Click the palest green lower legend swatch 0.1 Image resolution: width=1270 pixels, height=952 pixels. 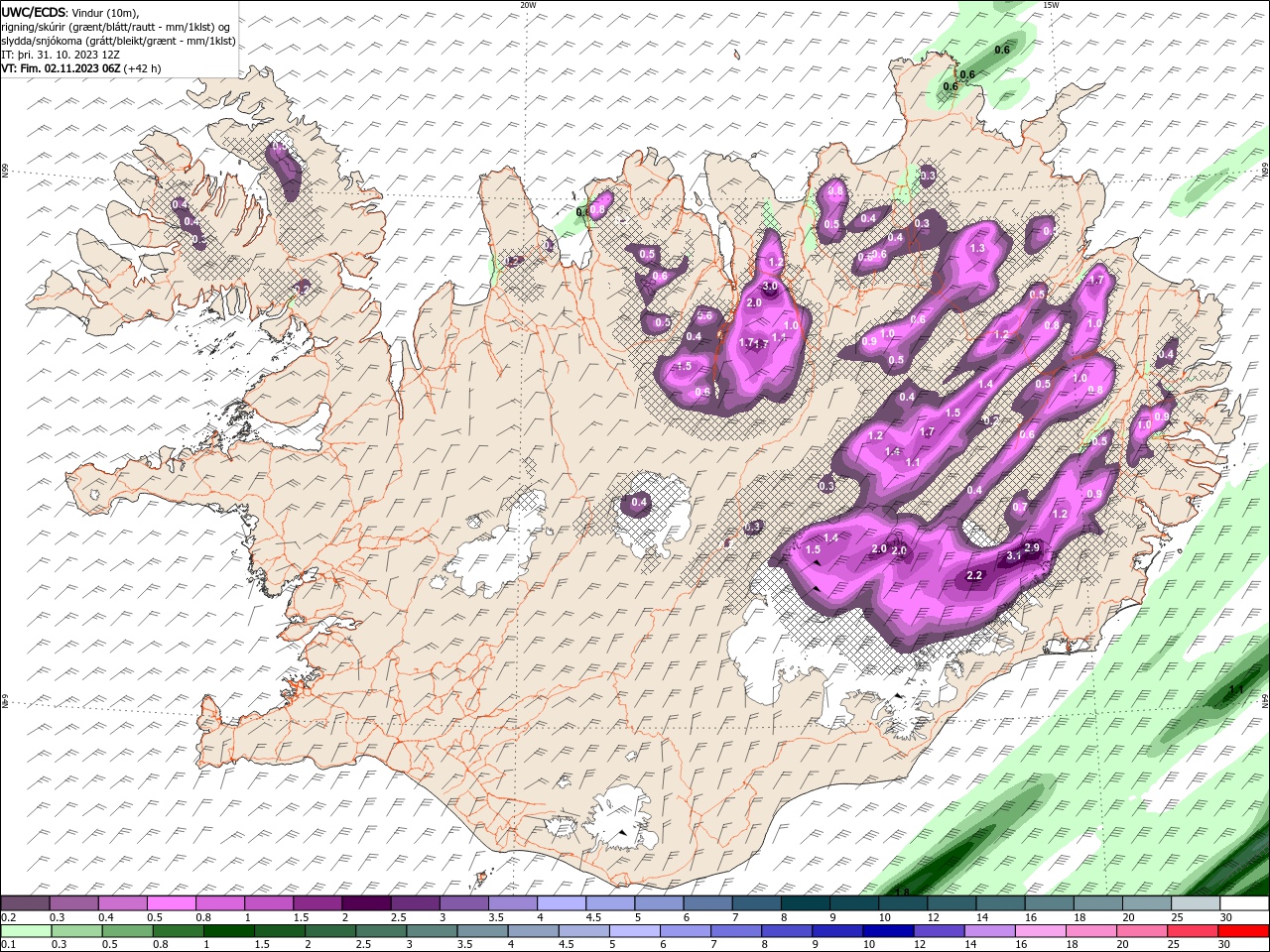(x=27, y=931)
